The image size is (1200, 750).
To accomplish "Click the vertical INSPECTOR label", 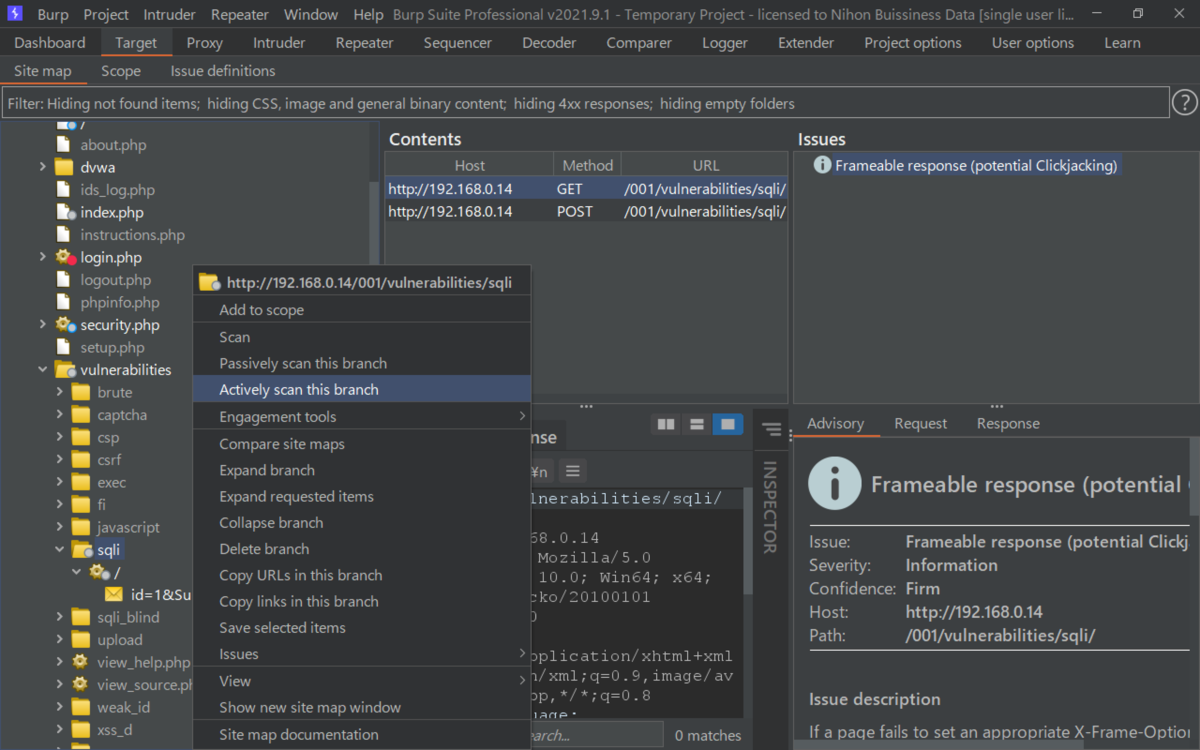I will point(770,507).
